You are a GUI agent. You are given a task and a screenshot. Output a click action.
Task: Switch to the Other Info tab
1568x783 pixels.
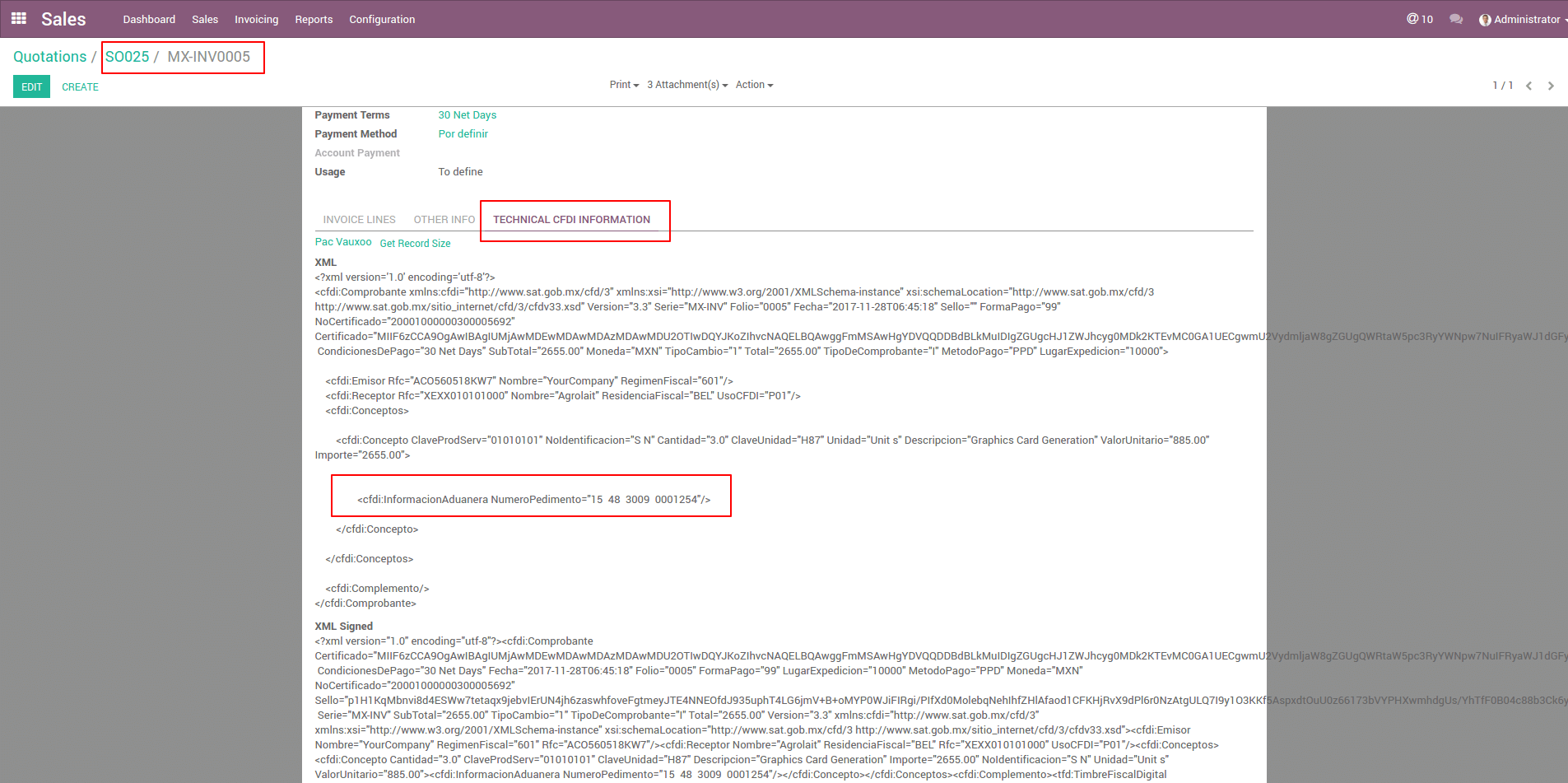[x=444, y=220]
